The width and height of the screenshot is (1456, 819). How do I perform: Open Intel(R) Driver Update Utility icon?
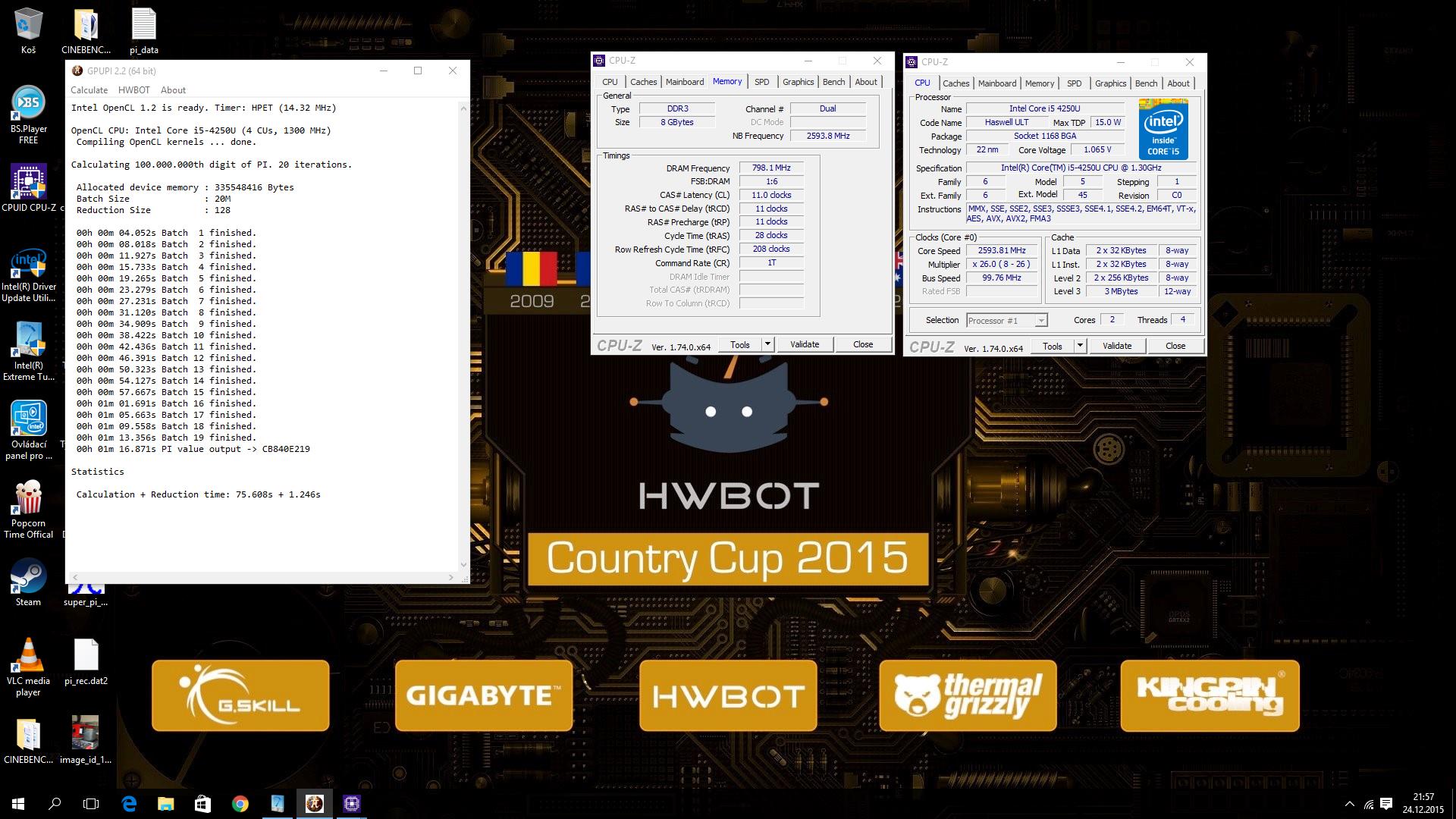[28, 276]
